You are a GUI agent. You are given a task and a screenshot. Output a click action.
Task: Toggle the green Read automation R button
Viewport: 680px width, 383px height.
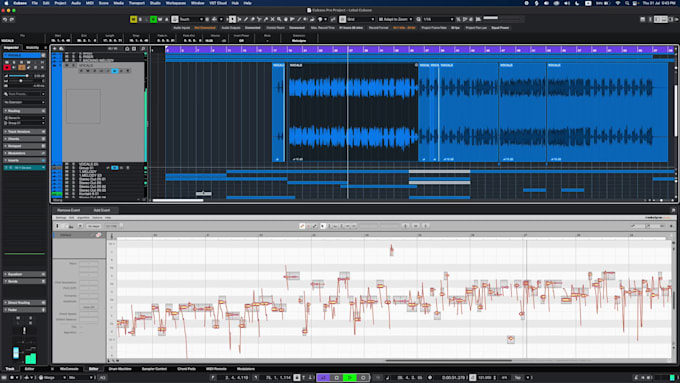coord(153,20)
